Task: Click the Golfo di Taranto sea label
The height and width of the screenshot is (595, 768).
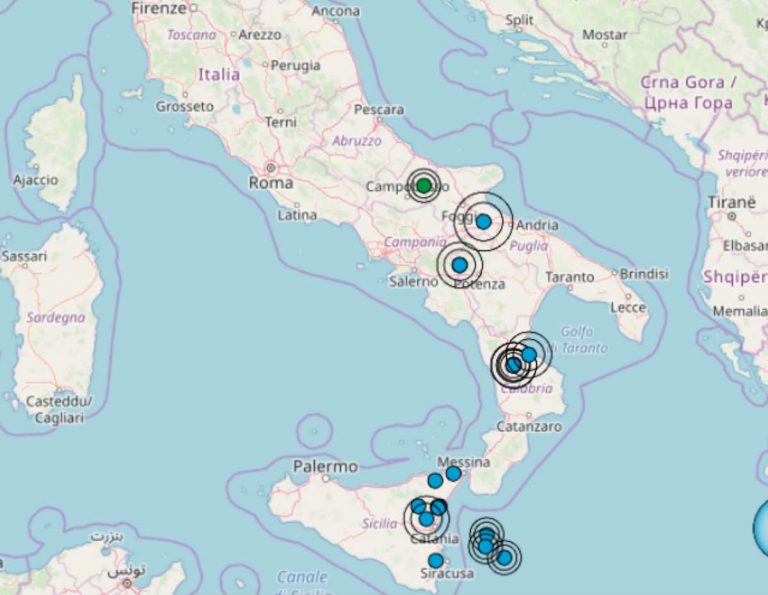Action: pos(585,340)
